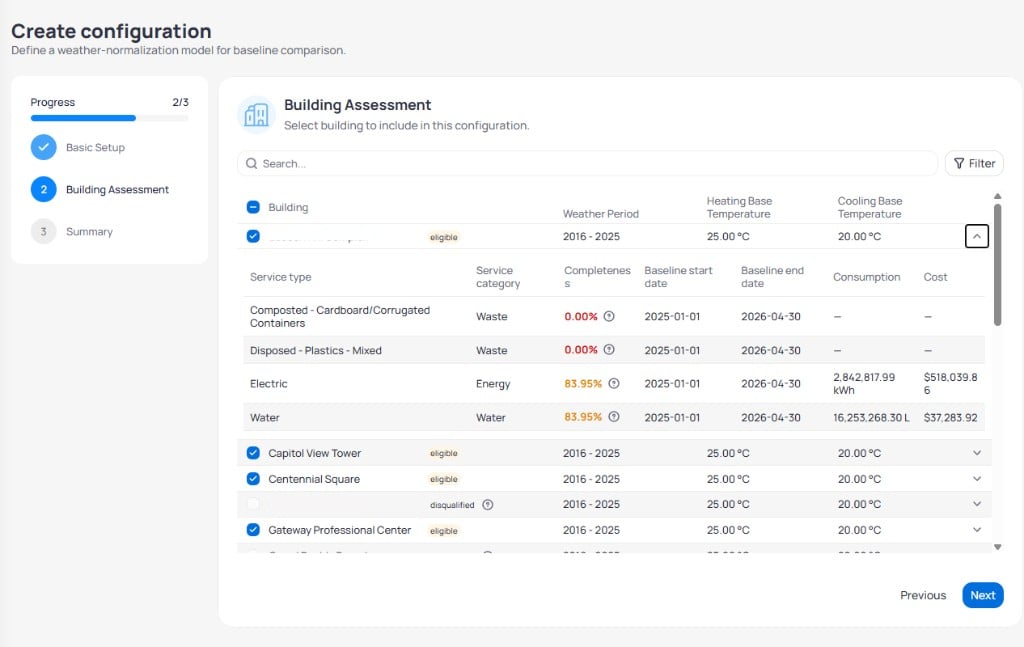Click the search magnifier icon
The width and height of the screenshot is (1024, 647).
[x=251, y=163]
